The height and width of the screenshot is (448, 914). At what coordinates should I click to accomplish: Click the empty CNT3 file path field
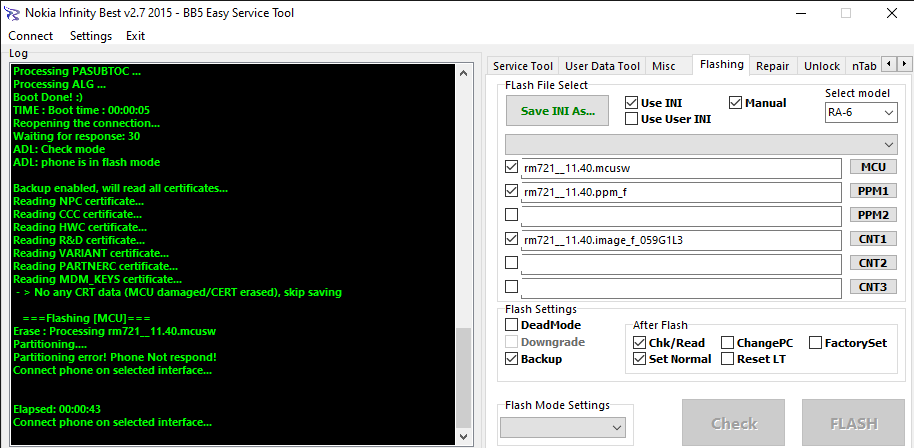pyautogui.click(x=681, y=288)
